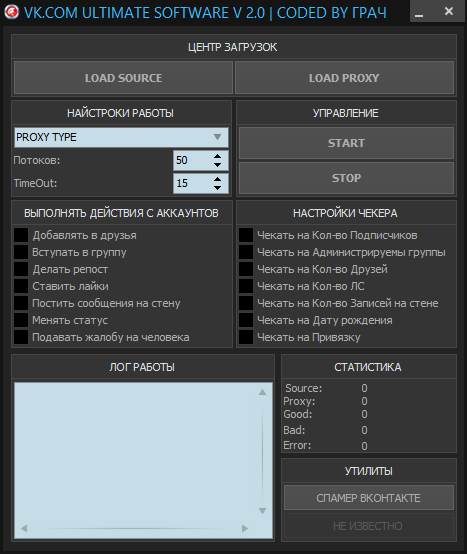Click the Bad: statistics label

coord(294,430)
